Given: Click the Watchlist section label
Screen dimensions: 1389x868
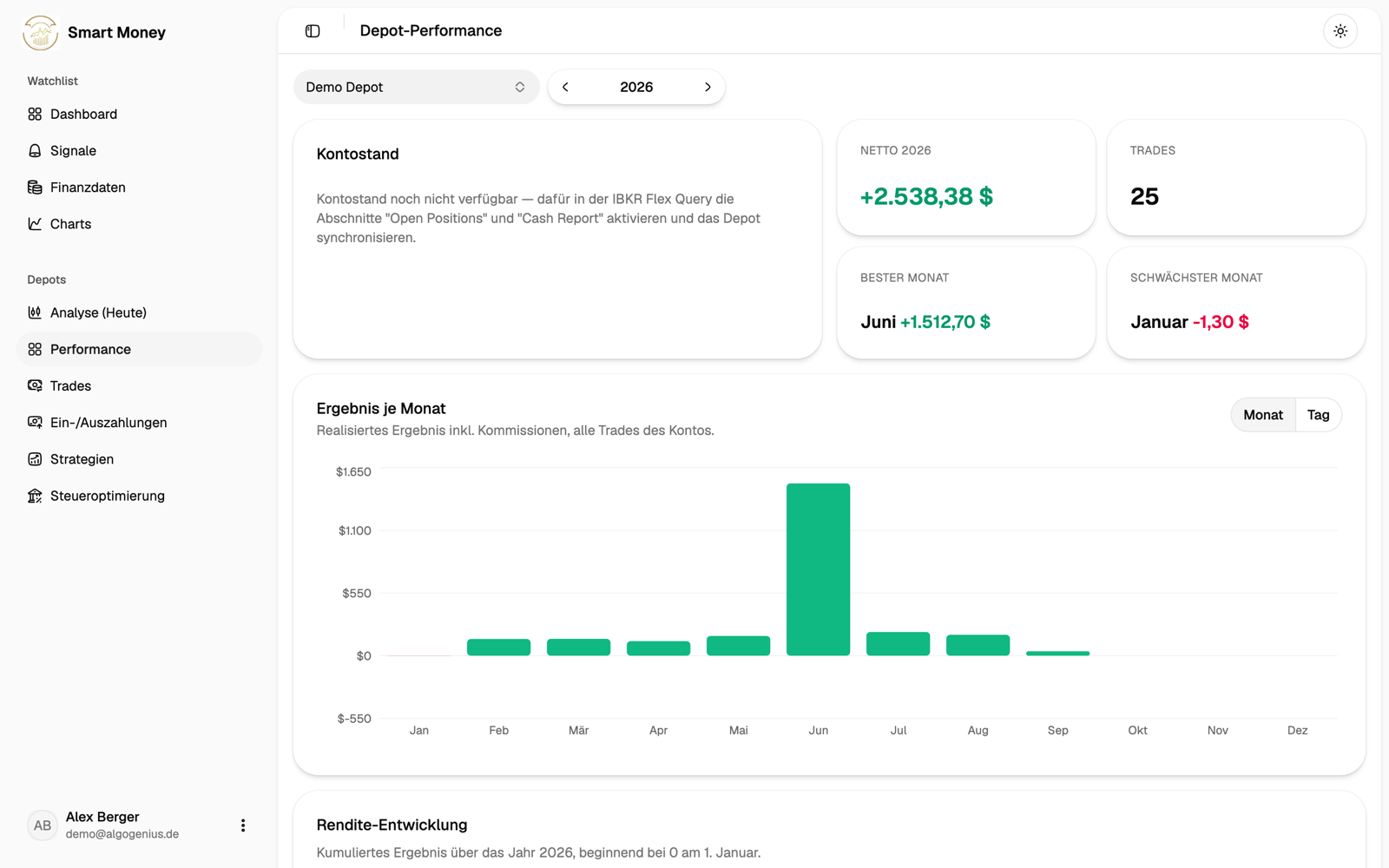Looking at the screenshot, I should 52,81.
